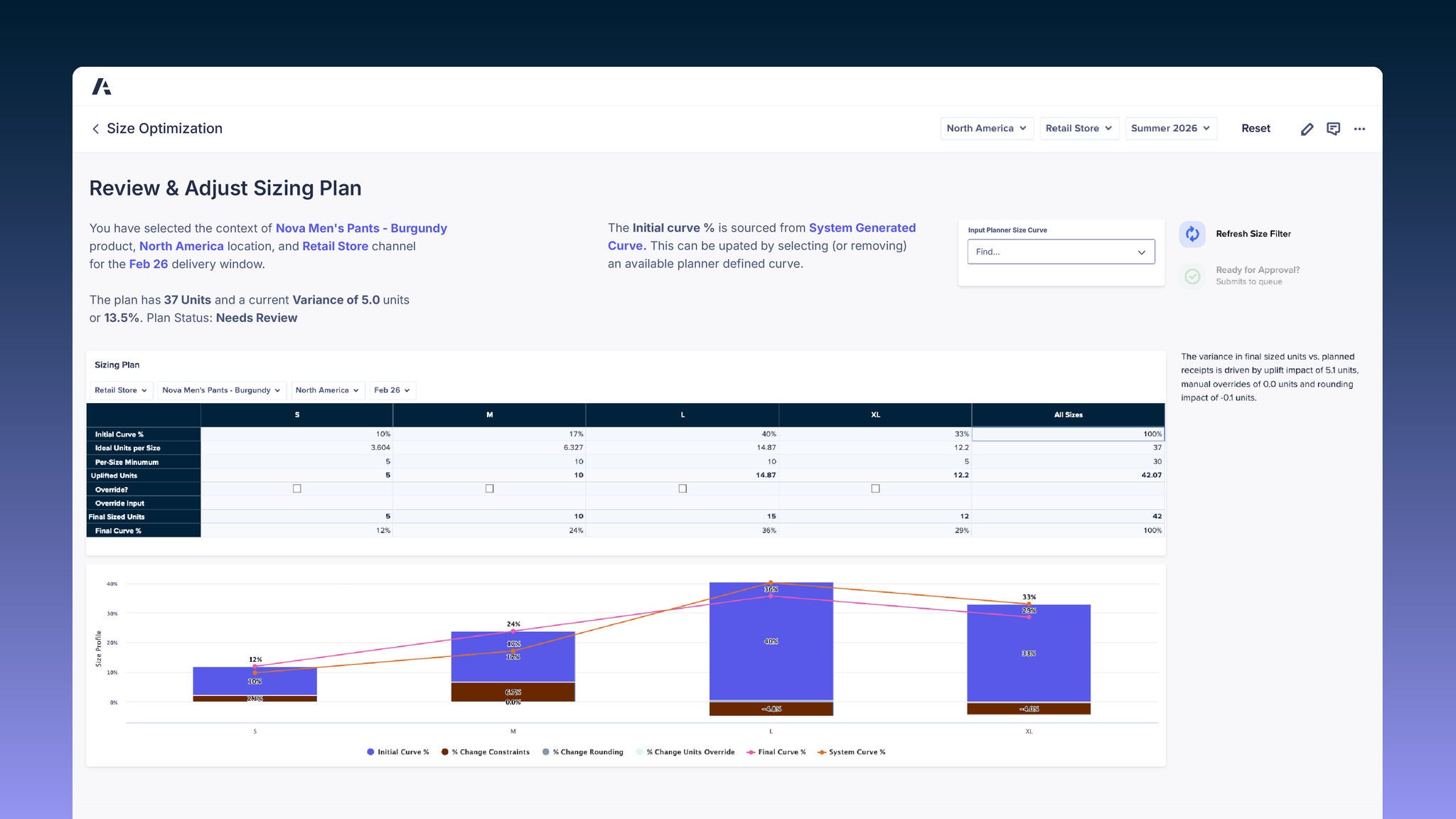
Task: Open the Summer 2026 season dropdown
Action: (x=1171, y=129)
